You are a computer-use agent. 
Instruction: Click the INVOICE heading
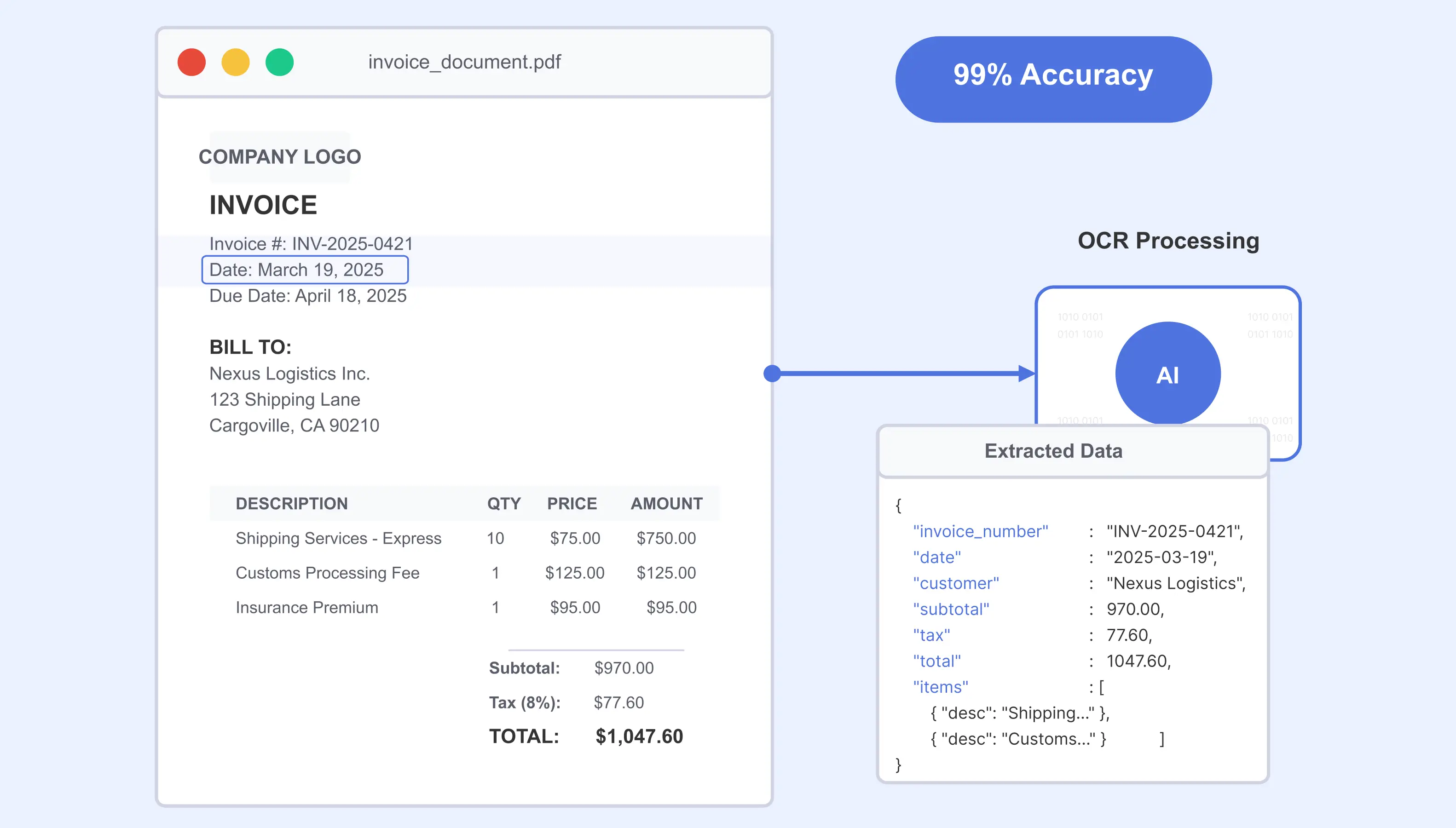[263, 205]
